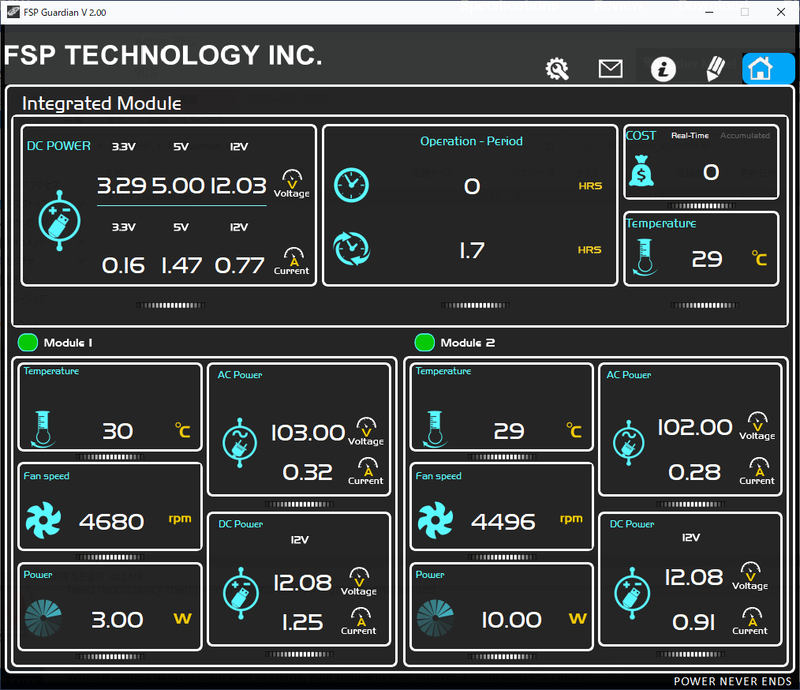Viewport: 800px width, 690px height.
Task: Click Module 1 AC voltage 103.00 value
Action: [308, 433]
